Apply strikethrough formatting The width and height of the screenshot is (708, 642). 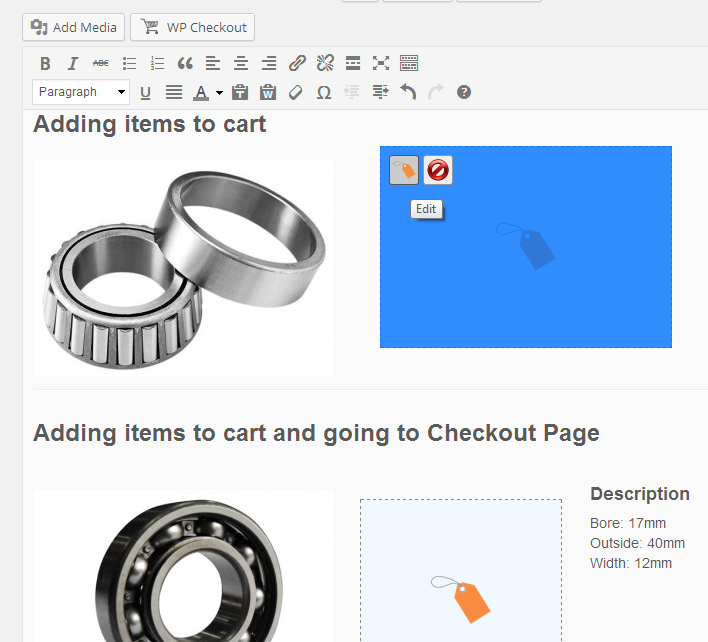click(101, 63)
